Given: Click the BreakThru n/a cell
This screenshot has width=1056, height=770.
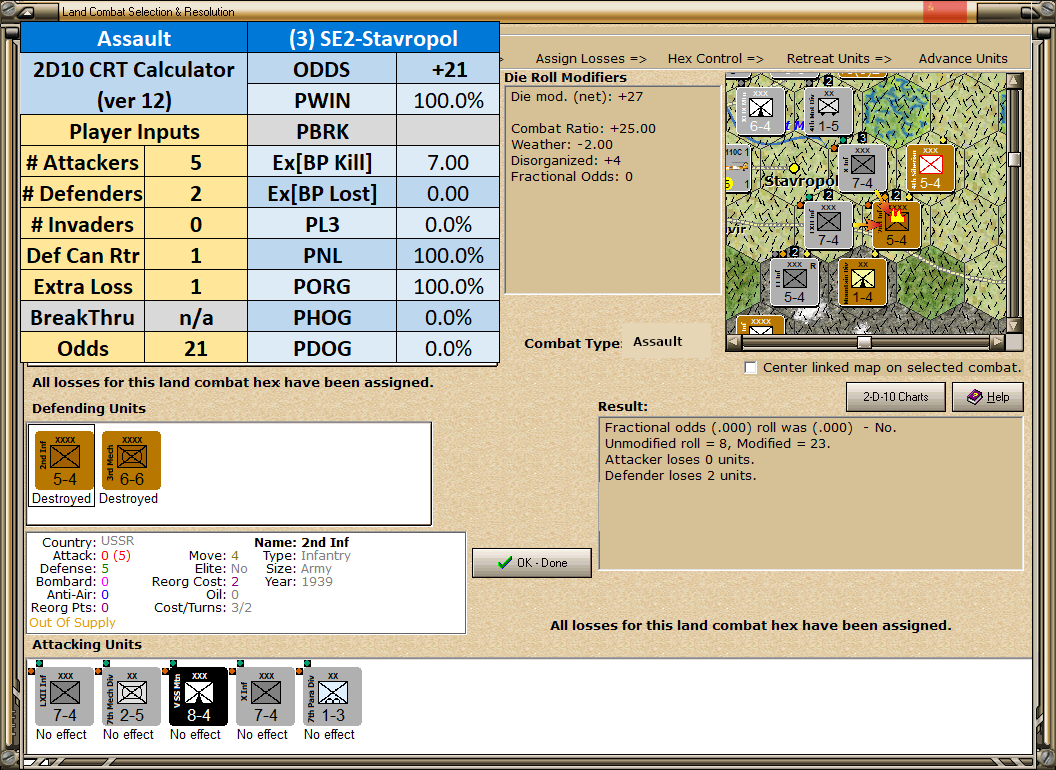Looking at the screenshot, I should [x=196, y=317].
